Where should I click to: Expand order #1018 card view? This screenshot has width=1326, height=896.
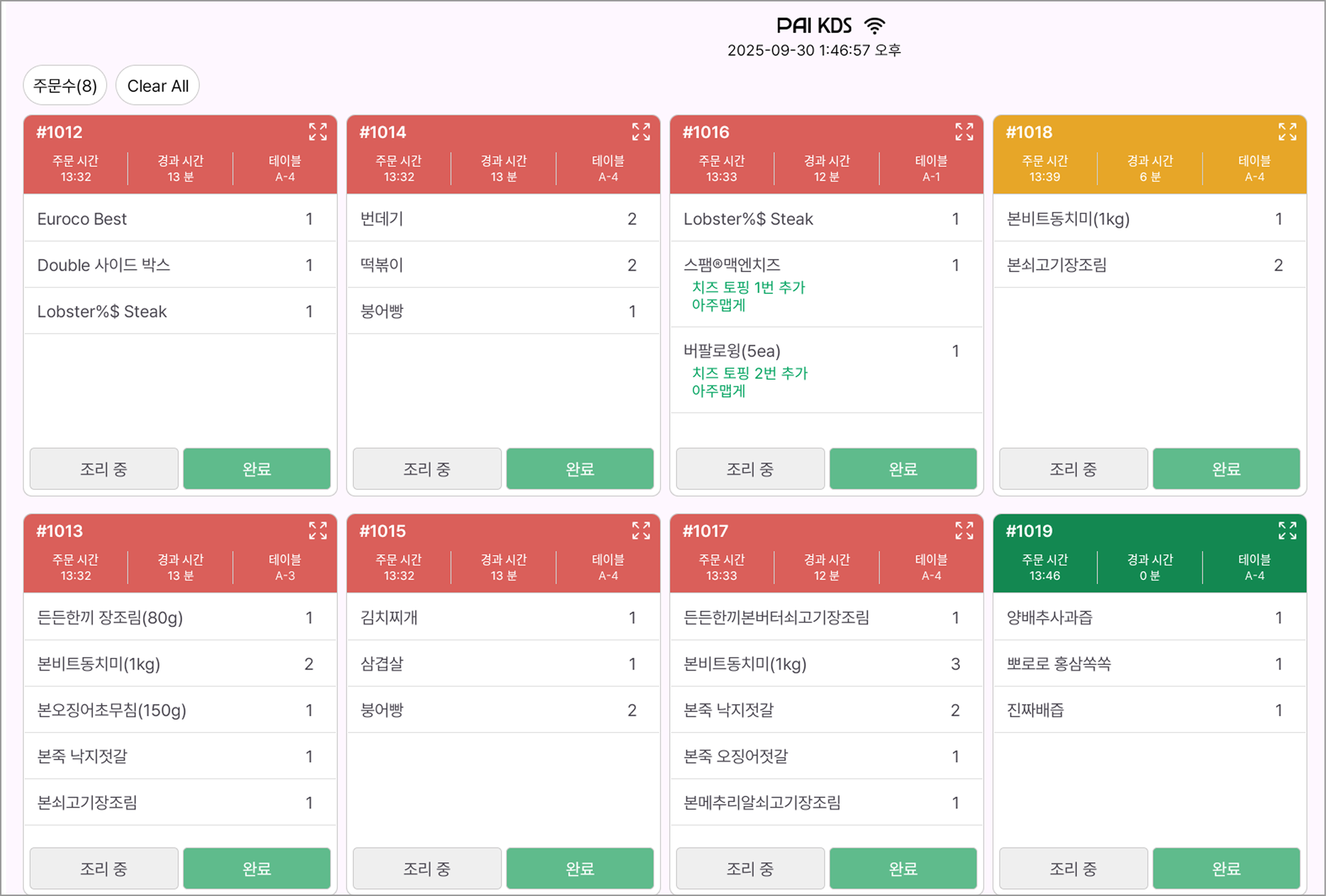[x=1287, y=132]
